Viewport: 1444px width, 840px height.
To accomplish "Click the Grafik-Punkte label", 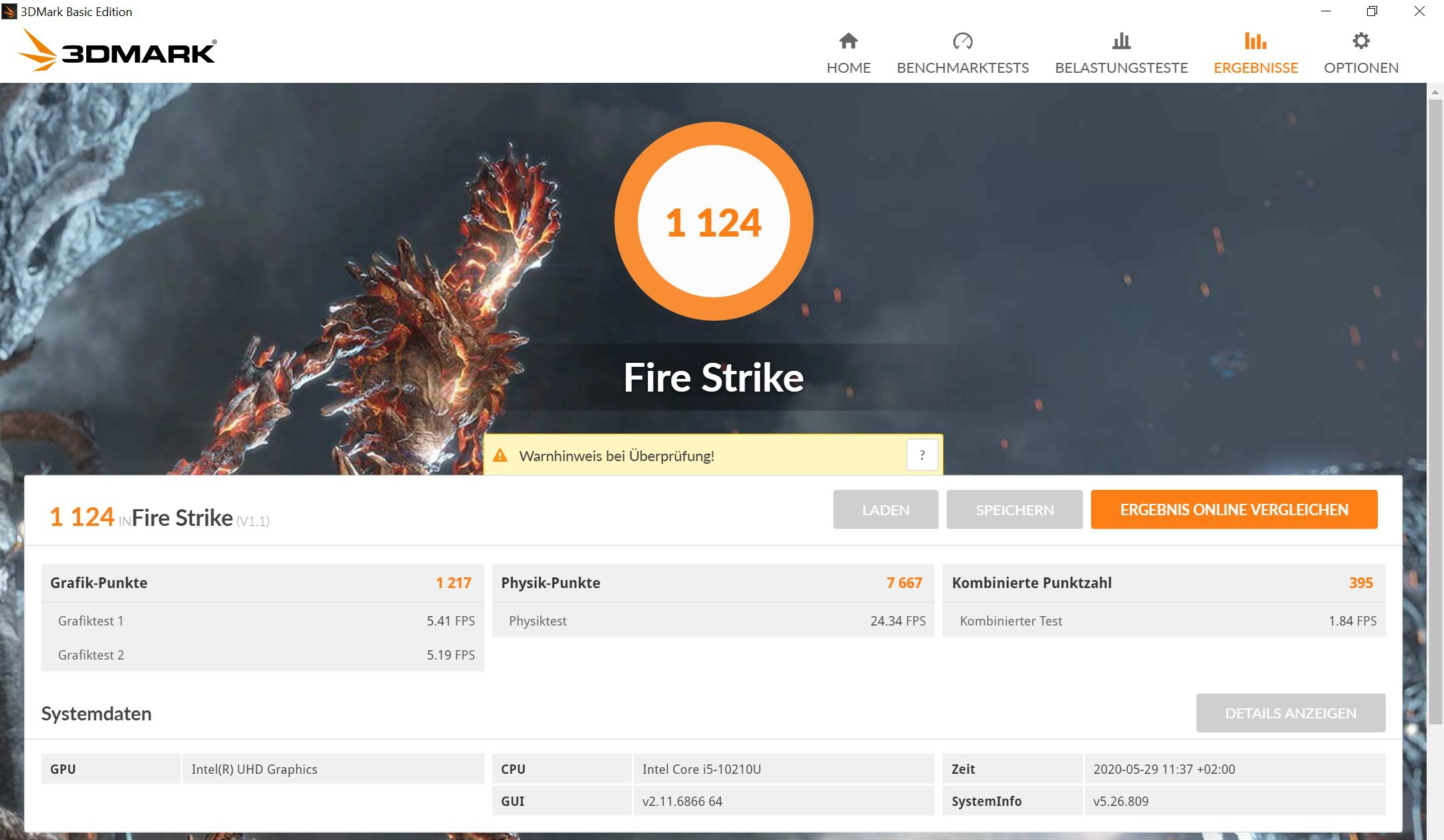I will click(99, 583).
